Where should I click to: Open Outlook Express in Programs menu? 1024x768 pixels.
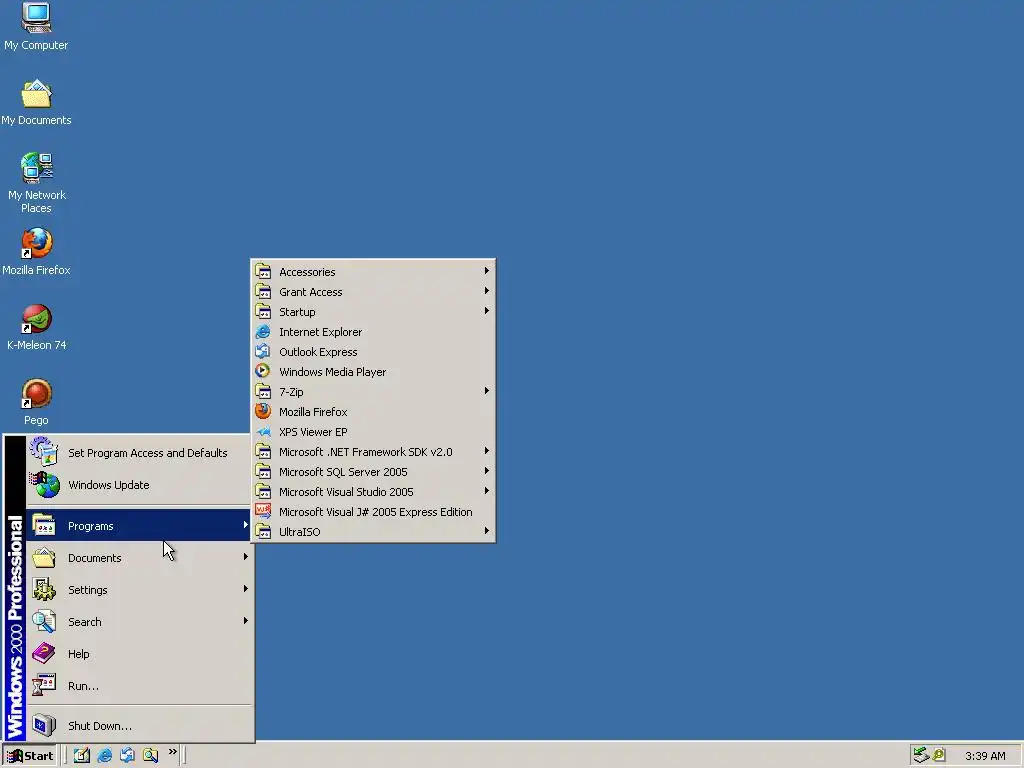pyautogui.click(x=373, y=352)
